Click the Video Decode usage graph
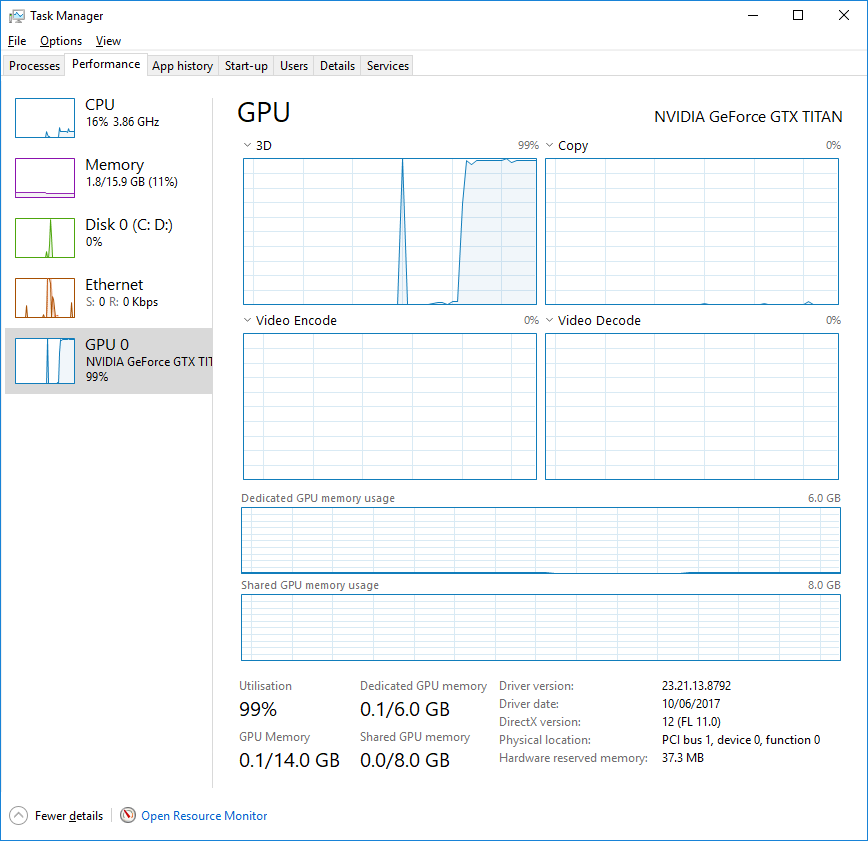This screenshot has width=868, height=841. coord(692,406)
